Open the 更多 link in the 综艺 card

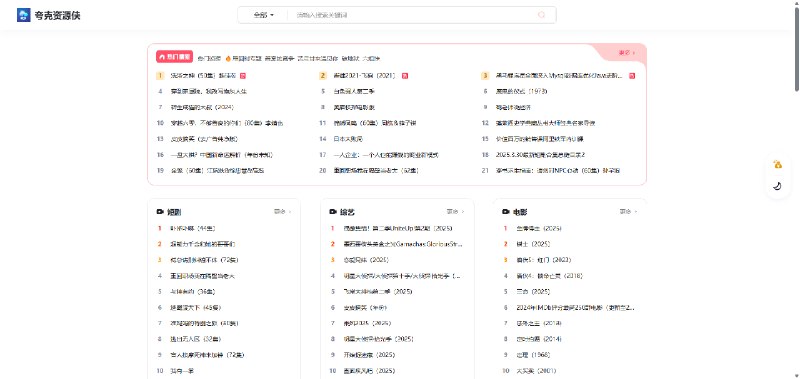tap(455, 211)
